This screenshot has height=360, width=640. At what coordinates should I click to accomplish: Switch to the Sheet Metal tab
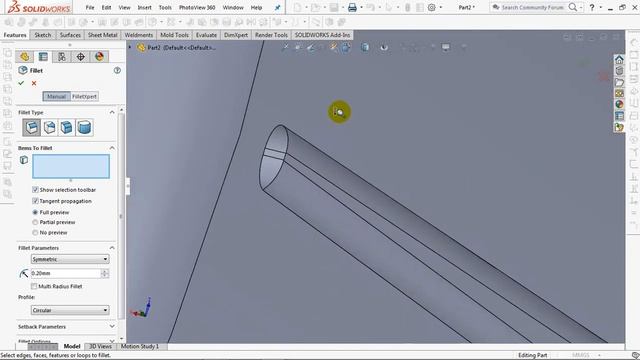click(x=103, y=35)
